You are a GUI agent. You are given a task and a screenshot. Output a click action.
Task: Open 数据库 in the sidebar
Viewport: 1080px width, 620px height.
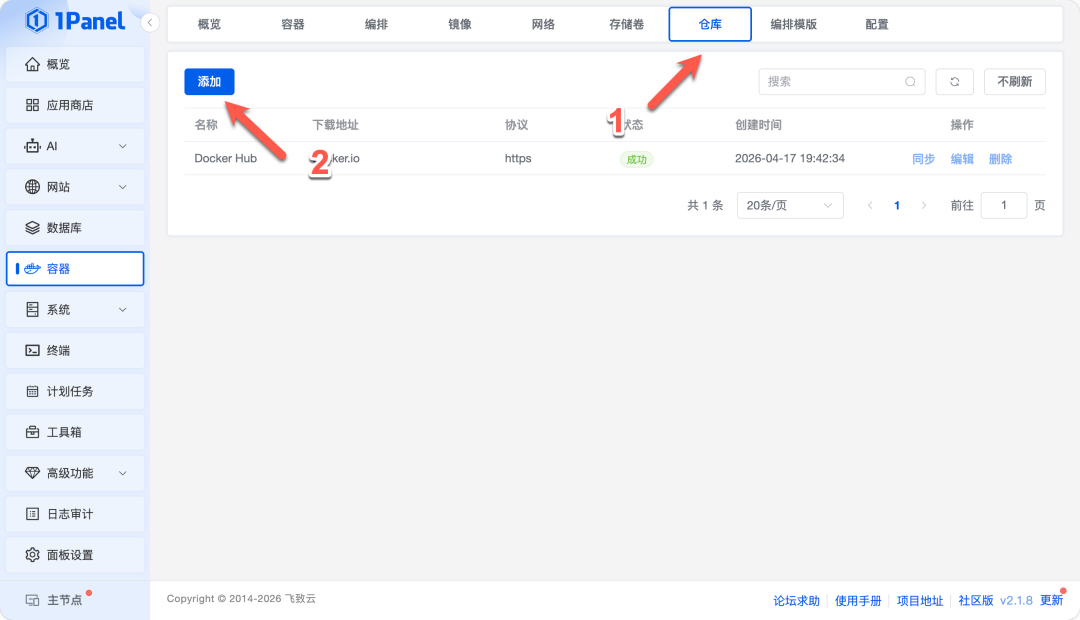click(75, 227)
